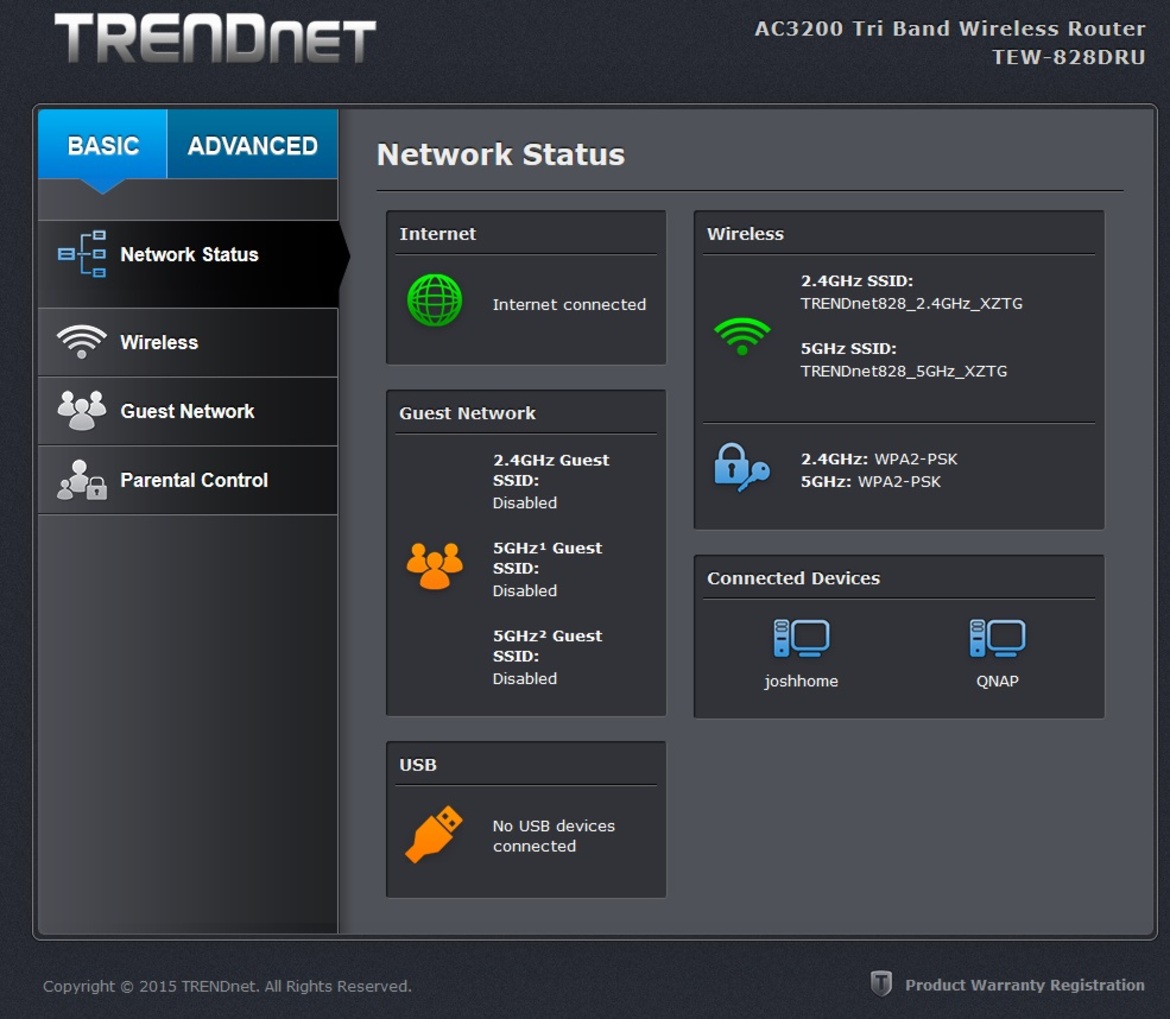Click the Wireless panel header

745,233
